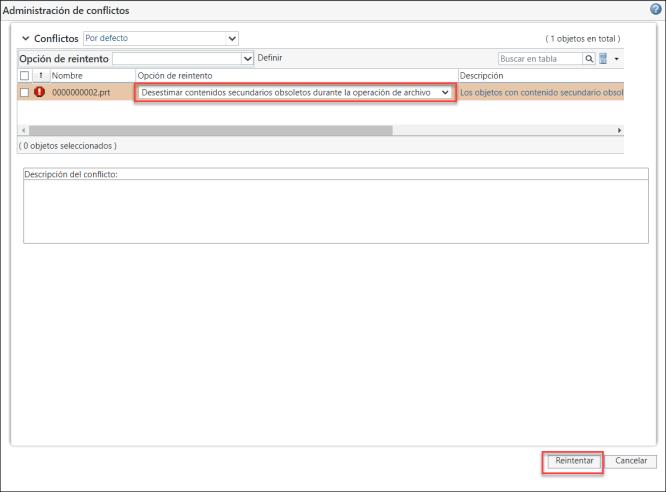Click the Opción de reintento column header
Screen dimensions: 666x492
[175, 76]
